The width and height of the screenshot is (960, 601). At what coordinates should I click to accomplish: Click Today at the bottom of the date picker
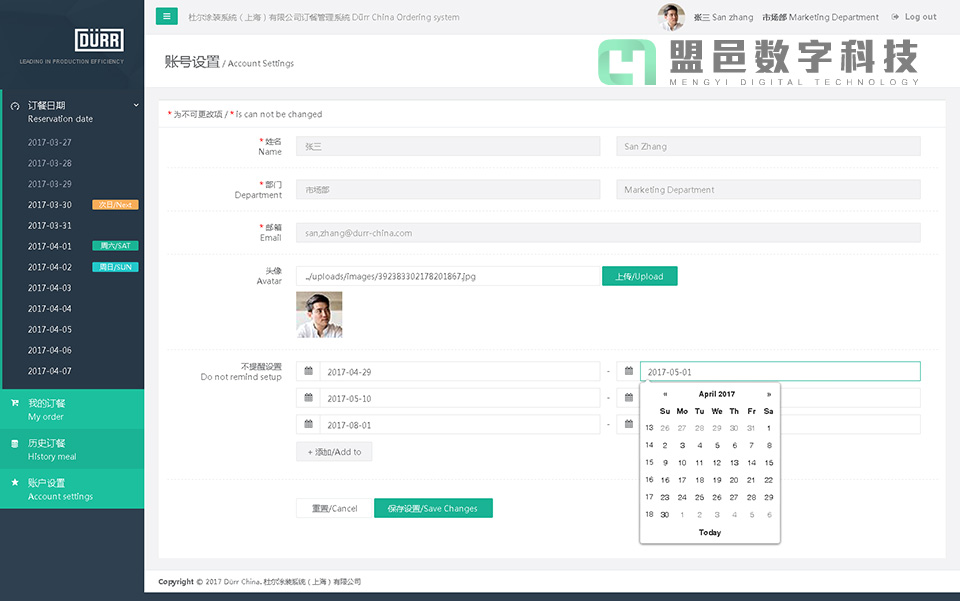[x=710, y=532]
